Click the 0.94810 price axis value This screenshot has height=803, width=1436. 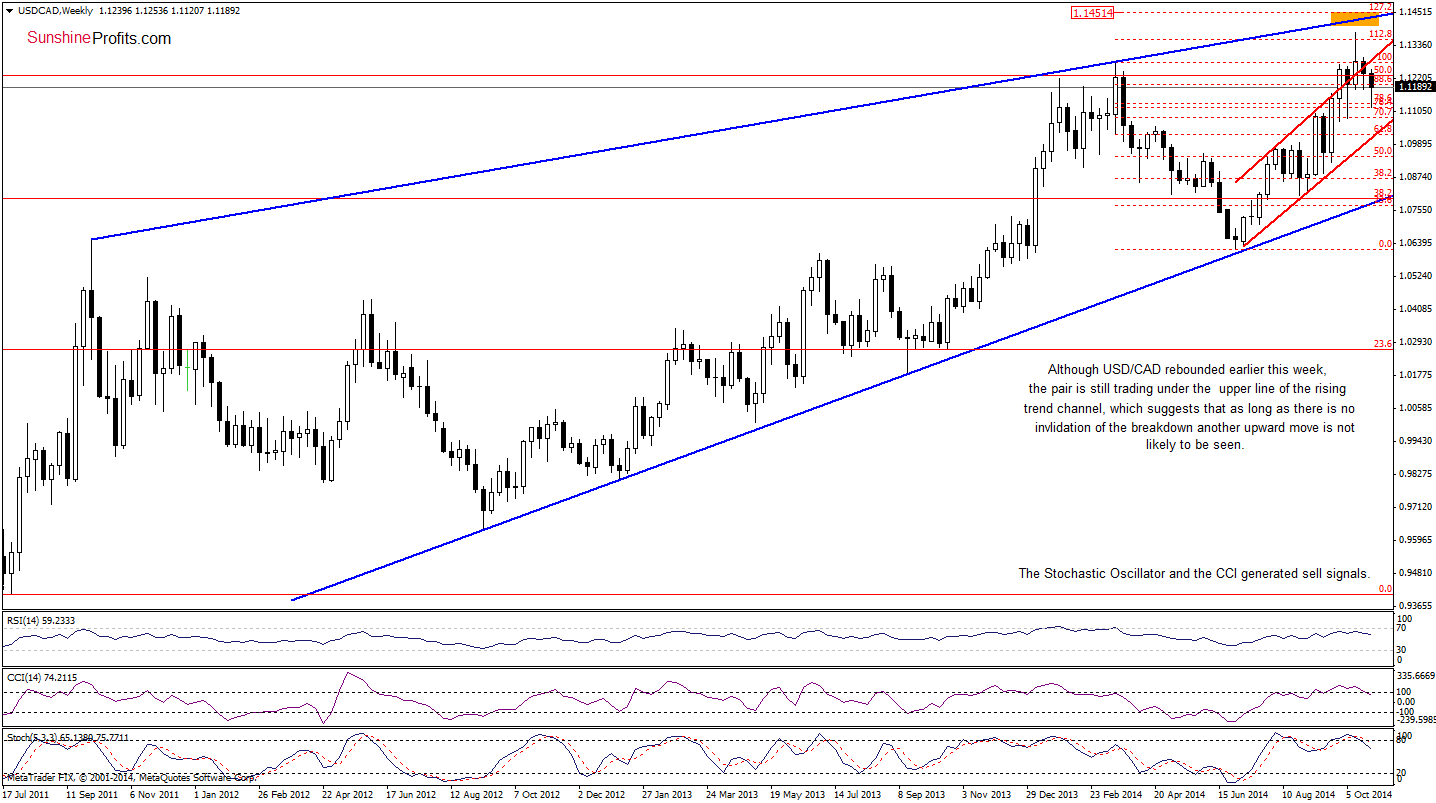point(1415,574)
